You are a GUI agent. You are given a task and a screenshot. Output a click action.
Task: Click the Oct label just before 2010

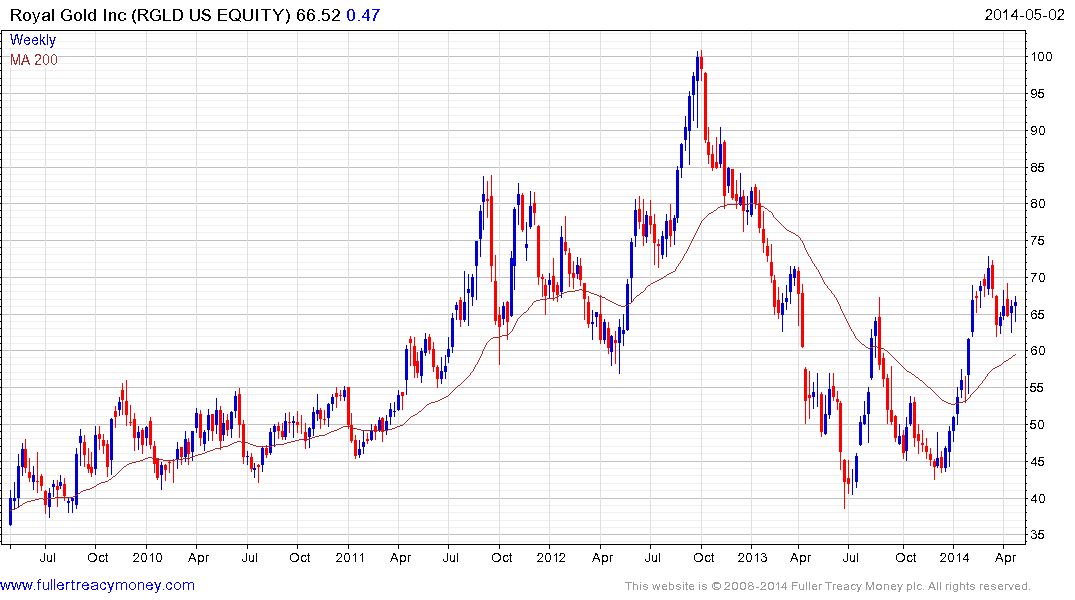point(97,557)
